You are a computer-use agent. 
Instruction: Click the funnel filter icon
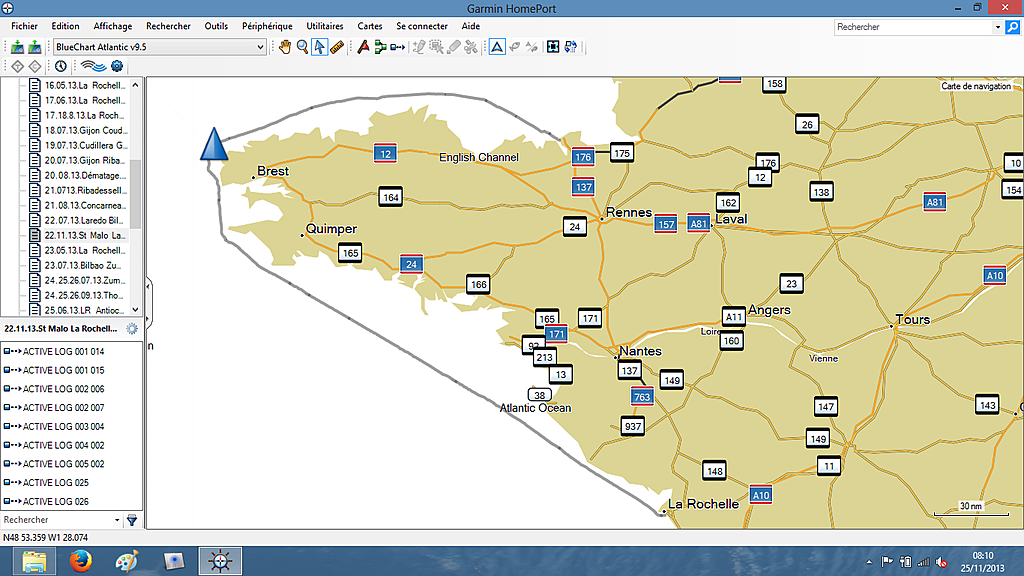pyautogui.click(x=132, y=520)
